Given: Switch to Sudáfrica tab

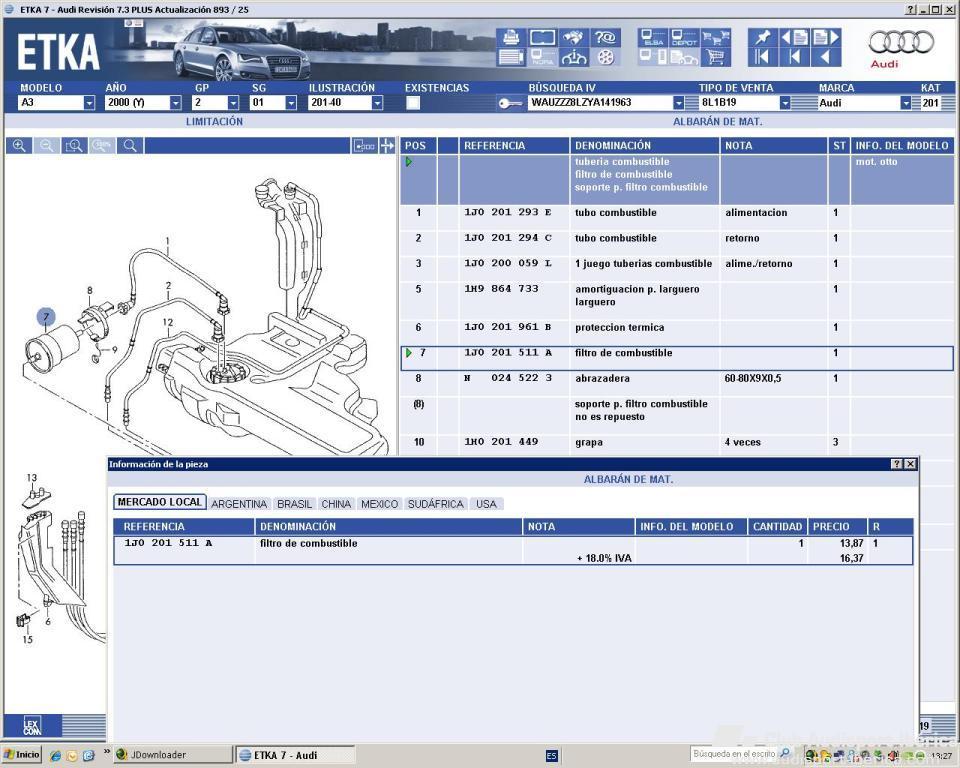Looking at the screenshot, I should click(436, 504).
